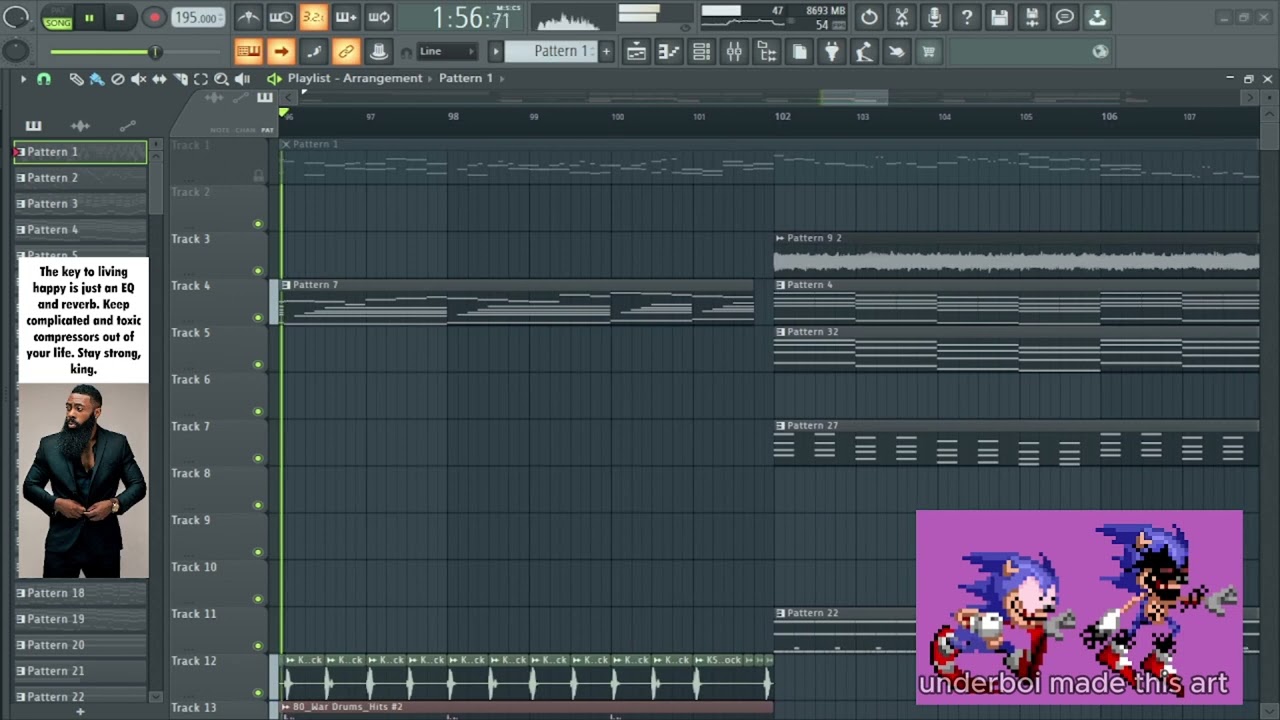Open the piano roll view
The image size is (1280, 720).
pyautogui.click(x=669, y=52)
